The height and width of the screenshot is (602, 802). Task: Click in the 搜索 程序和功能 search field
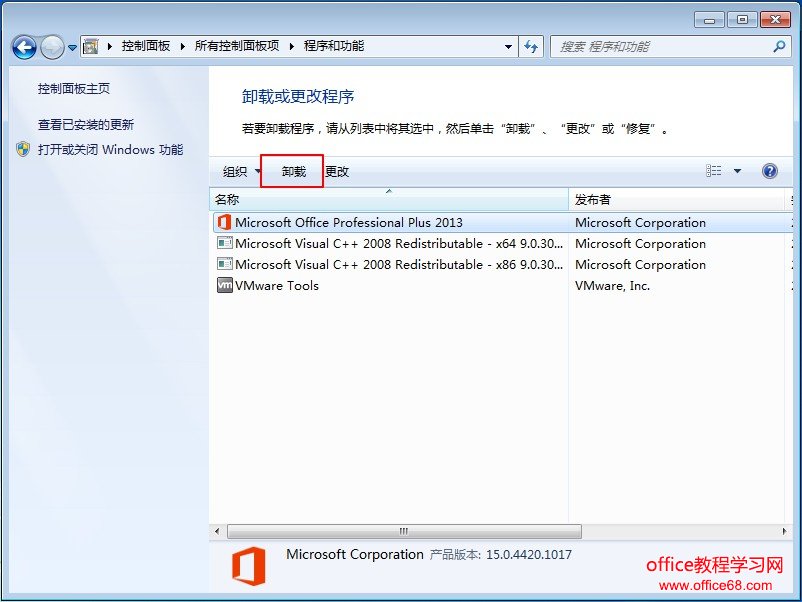click(663, 47)
